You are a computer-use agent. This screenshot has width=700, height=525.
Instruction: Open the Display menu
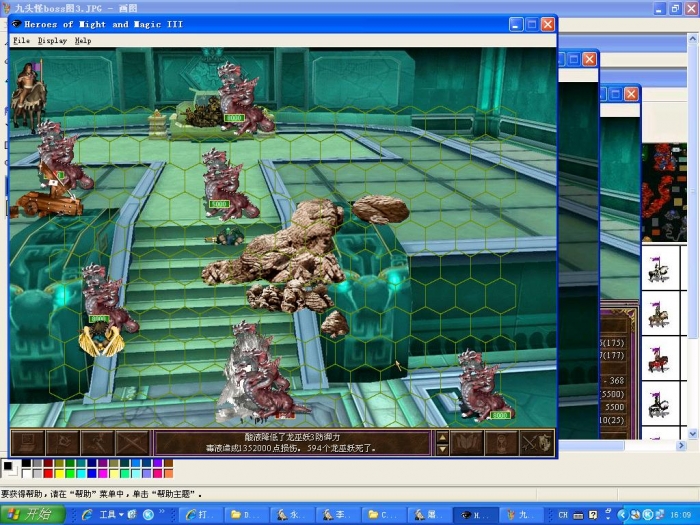coord(52,41)
